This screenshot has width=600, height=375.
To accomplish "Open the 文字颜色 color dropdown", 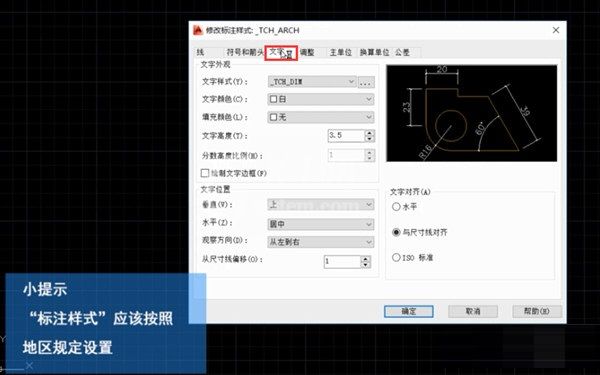I will (321, 99).
